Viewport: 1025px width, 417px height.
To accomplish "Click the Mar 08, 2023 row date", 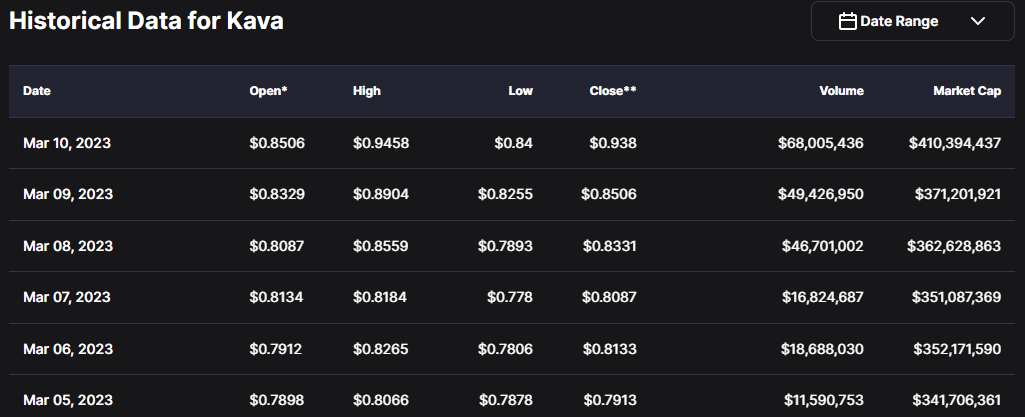I will [67, 246].
